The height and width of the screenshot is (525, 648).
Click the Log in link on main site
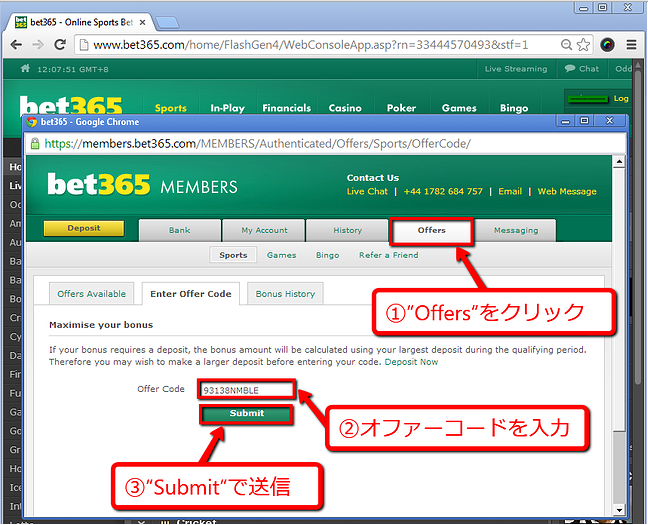(x=621, y=98)
